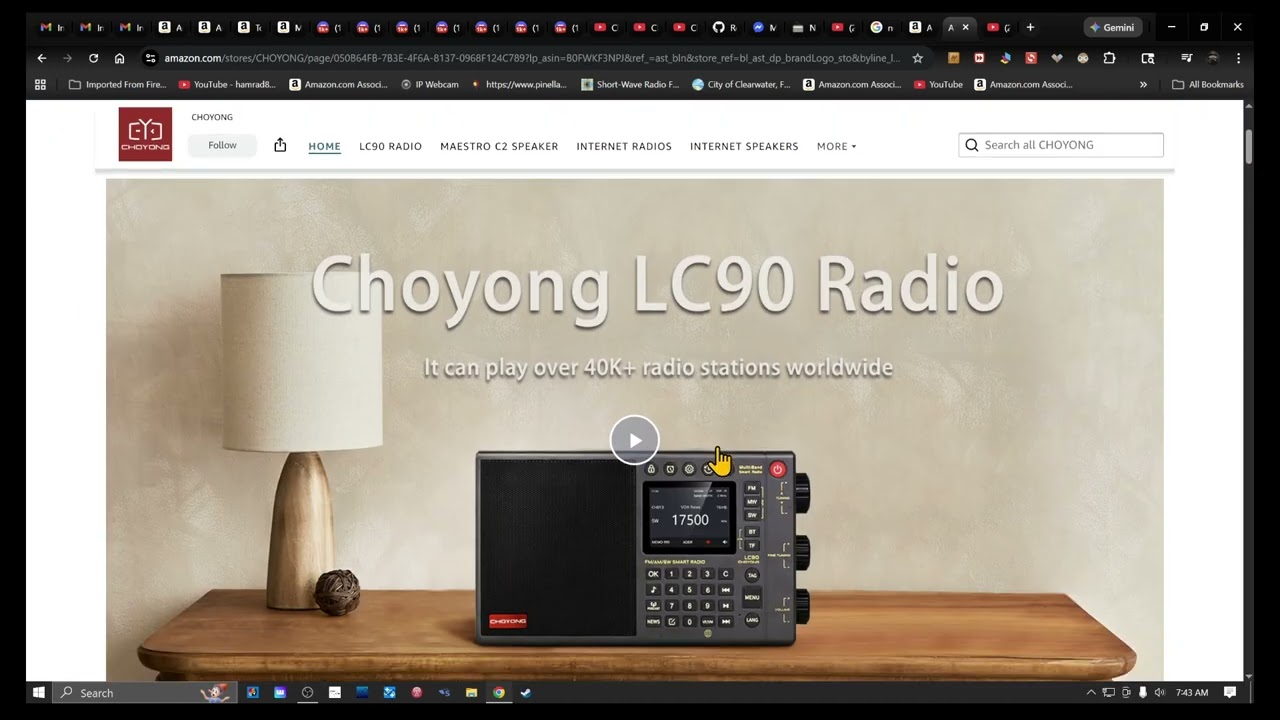Open File Explorer from the taskbar

point(471,692)
